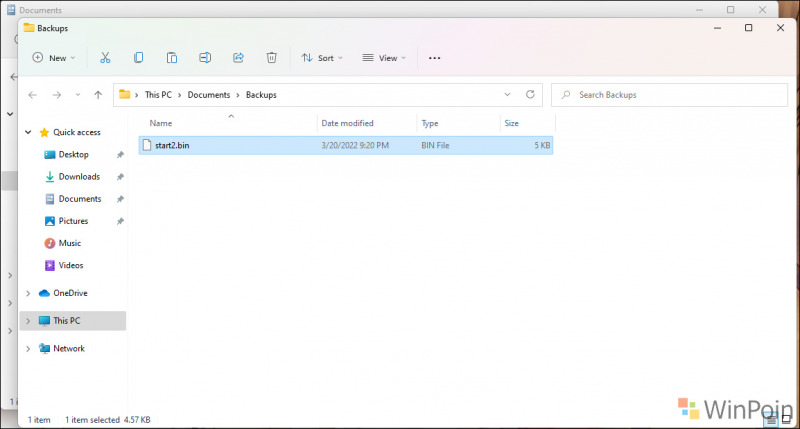The width and height of the screenshot is (800, 429).
Task: Collapse the Quick access section
Action: click(x=28, y=132)
